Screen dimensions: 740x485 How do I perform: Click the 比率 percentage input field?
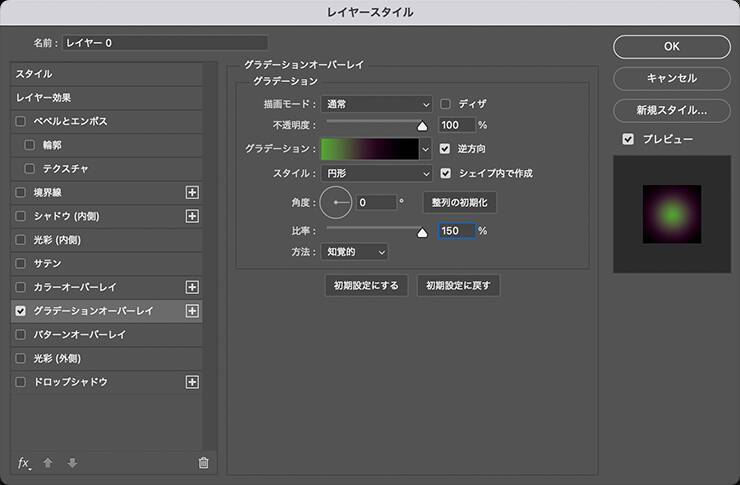point(454,231)
